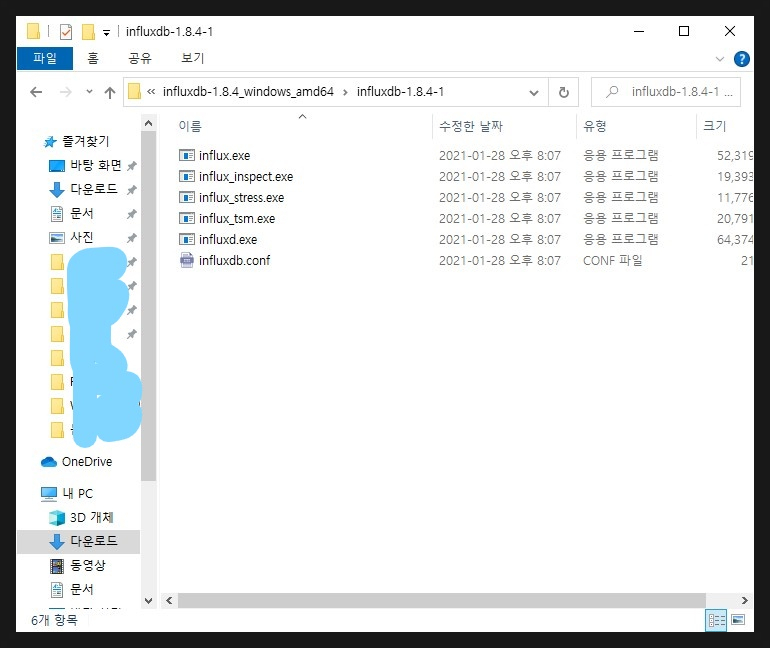The height and width of the screenshot is (648, 770).
Task: Select influxd.exe file name
Action: click(228, 240)
